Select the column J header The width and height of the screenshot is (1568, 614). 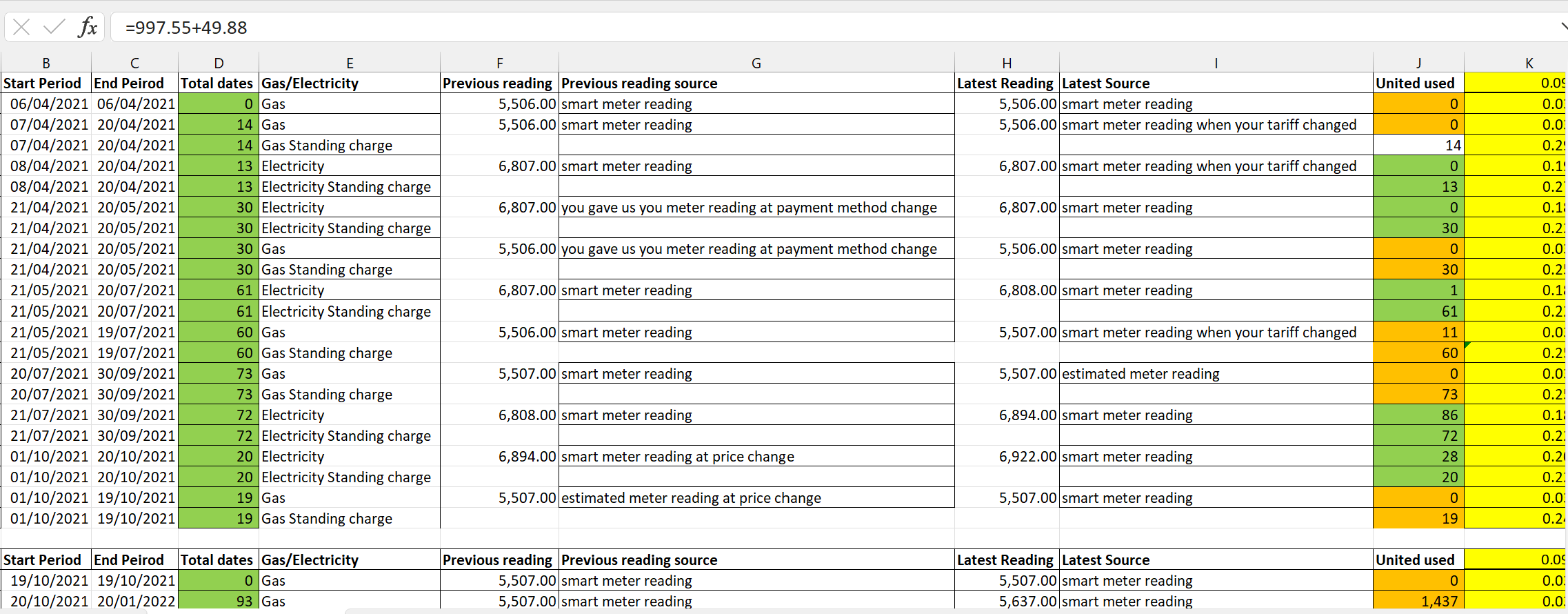pos(1418,63)
